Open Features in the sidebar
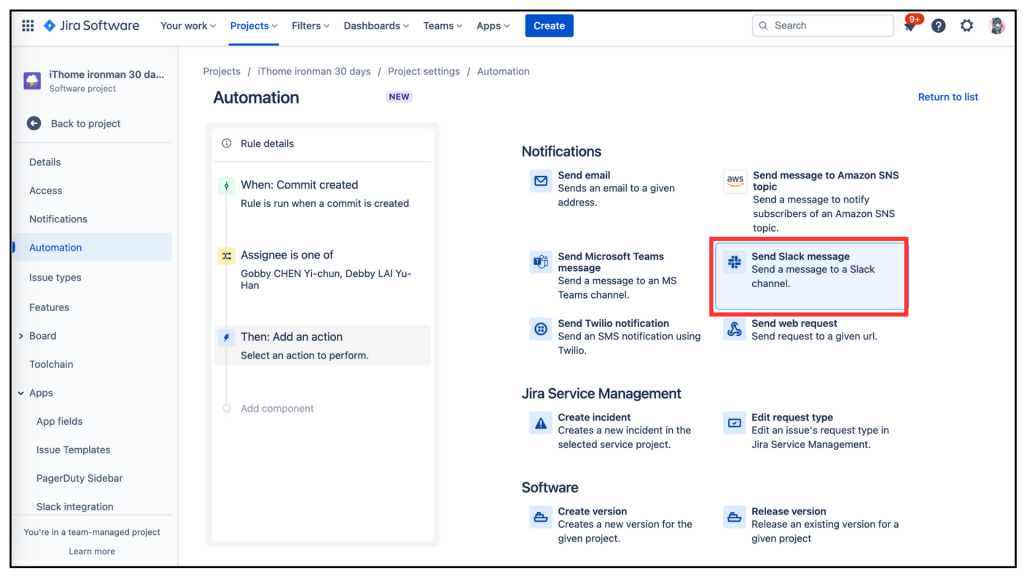 [x=49, y=308]
